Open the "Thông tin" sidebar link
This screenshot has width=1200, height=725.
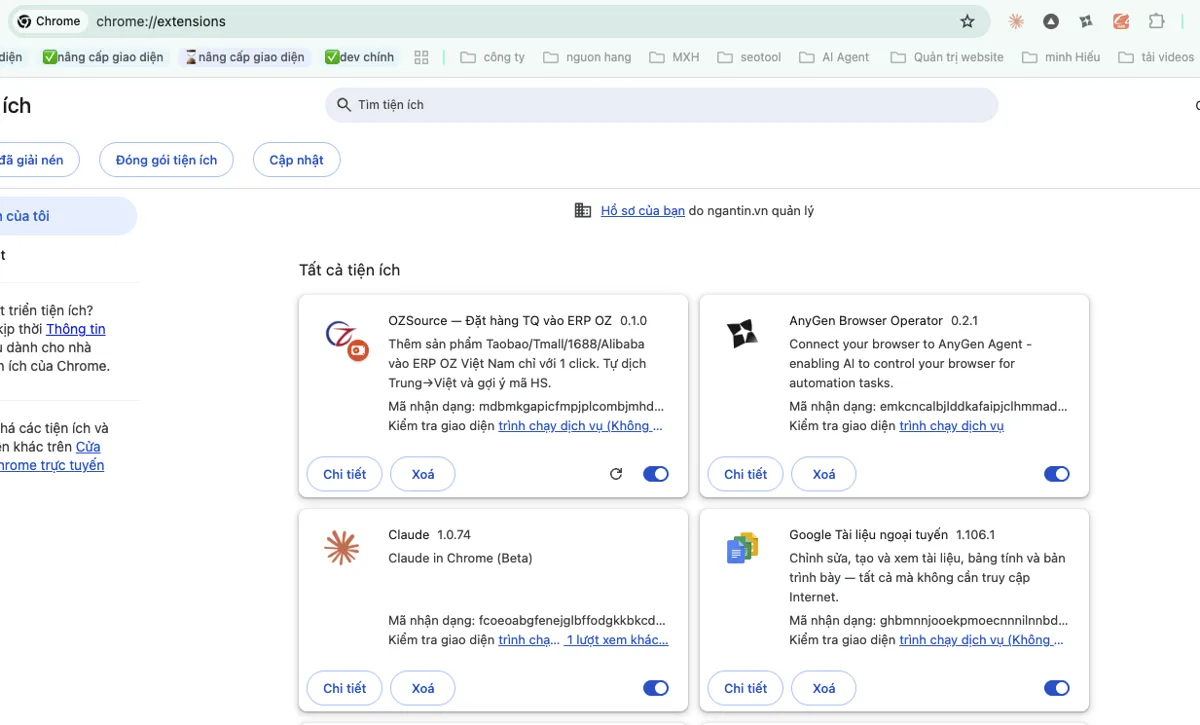[76, 329]
